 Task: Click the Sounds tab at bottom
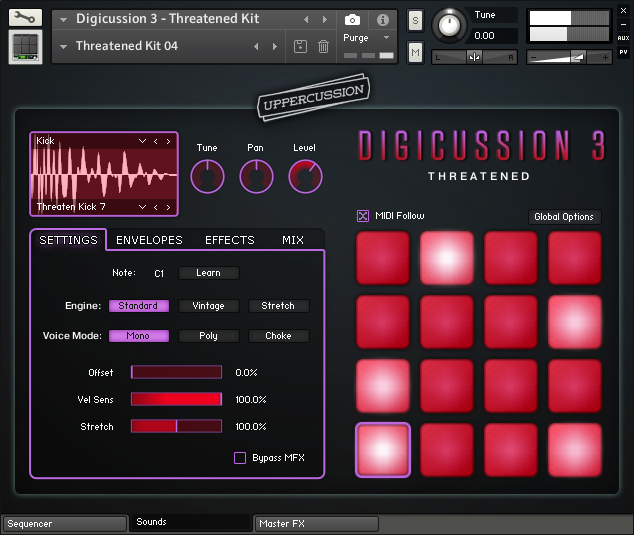[190, 522]
